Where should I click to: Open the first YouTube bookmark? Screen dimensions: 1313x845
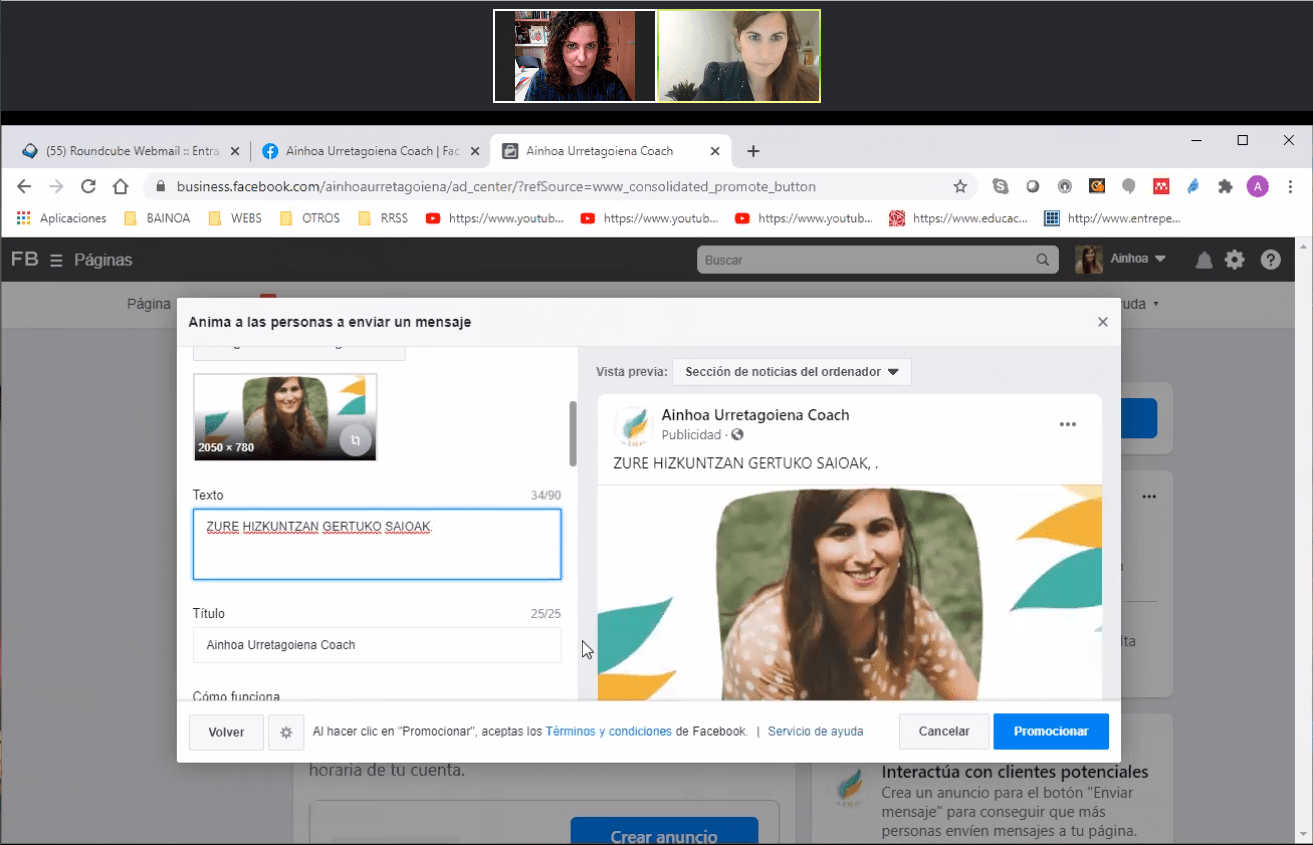pyautogui.click(x=495, y=218)
